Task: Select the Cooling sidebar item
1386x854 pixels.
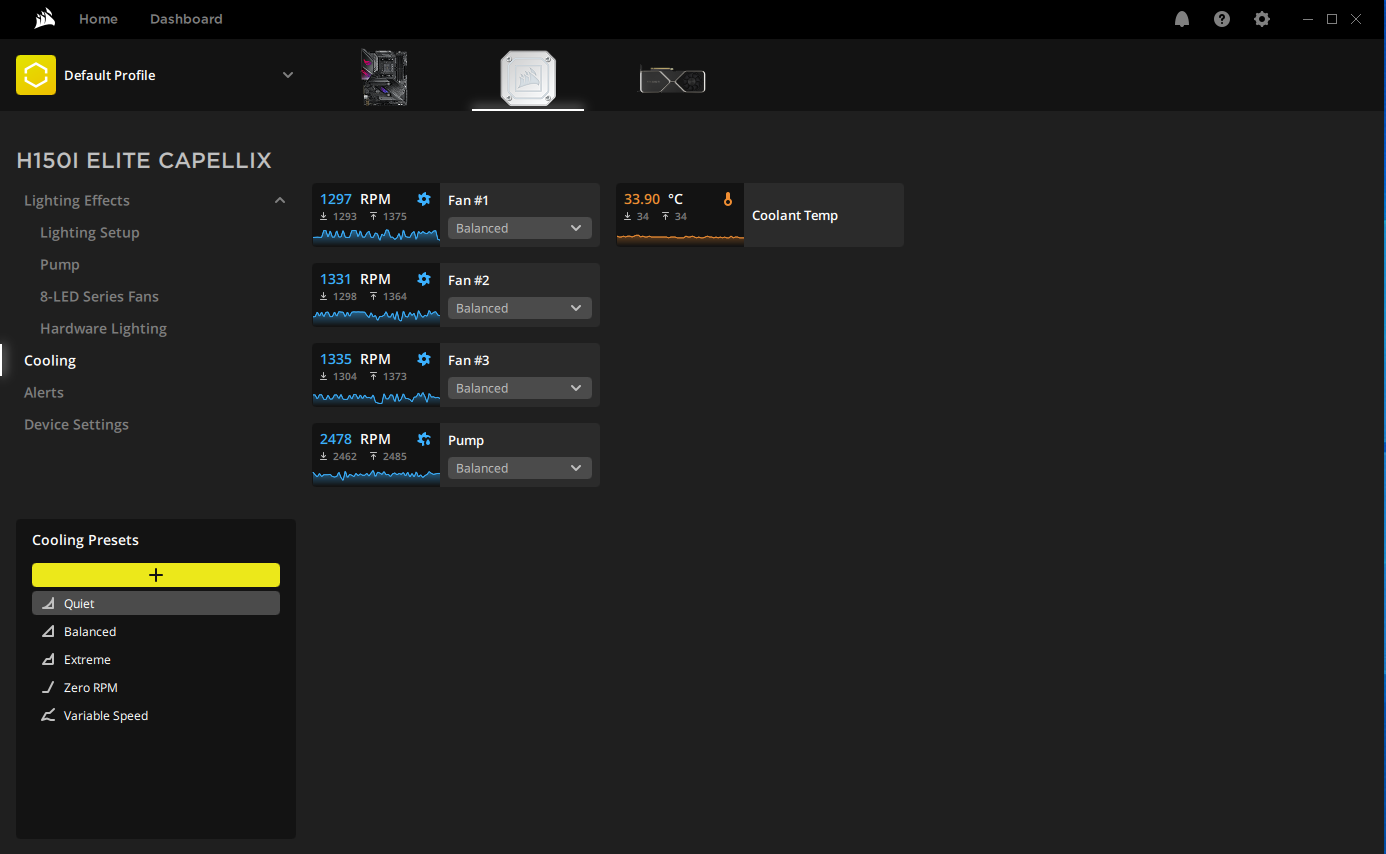Action: [x=50, y=361]
